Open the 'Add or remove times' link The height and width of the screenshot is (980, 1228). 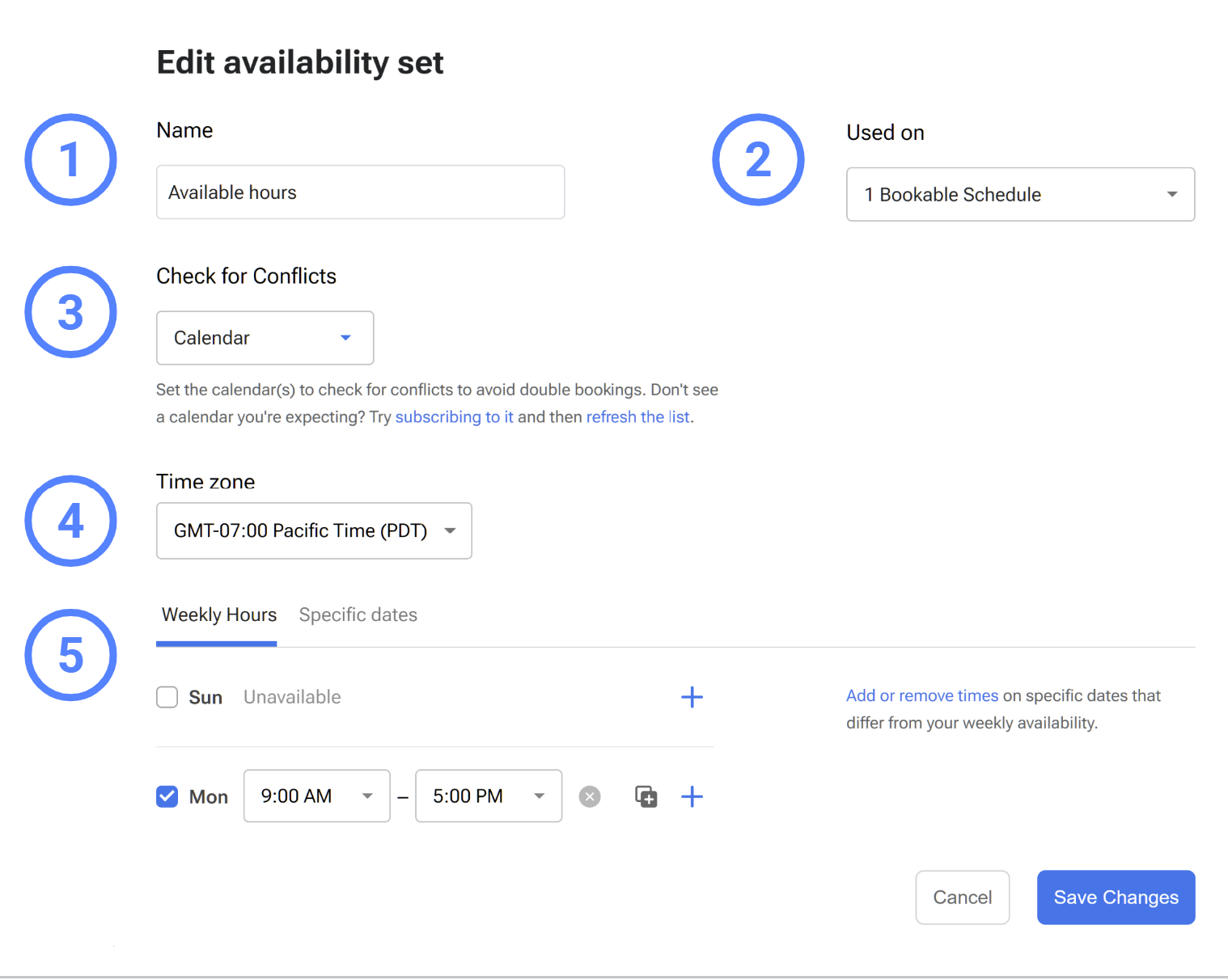tap(922, 695)
